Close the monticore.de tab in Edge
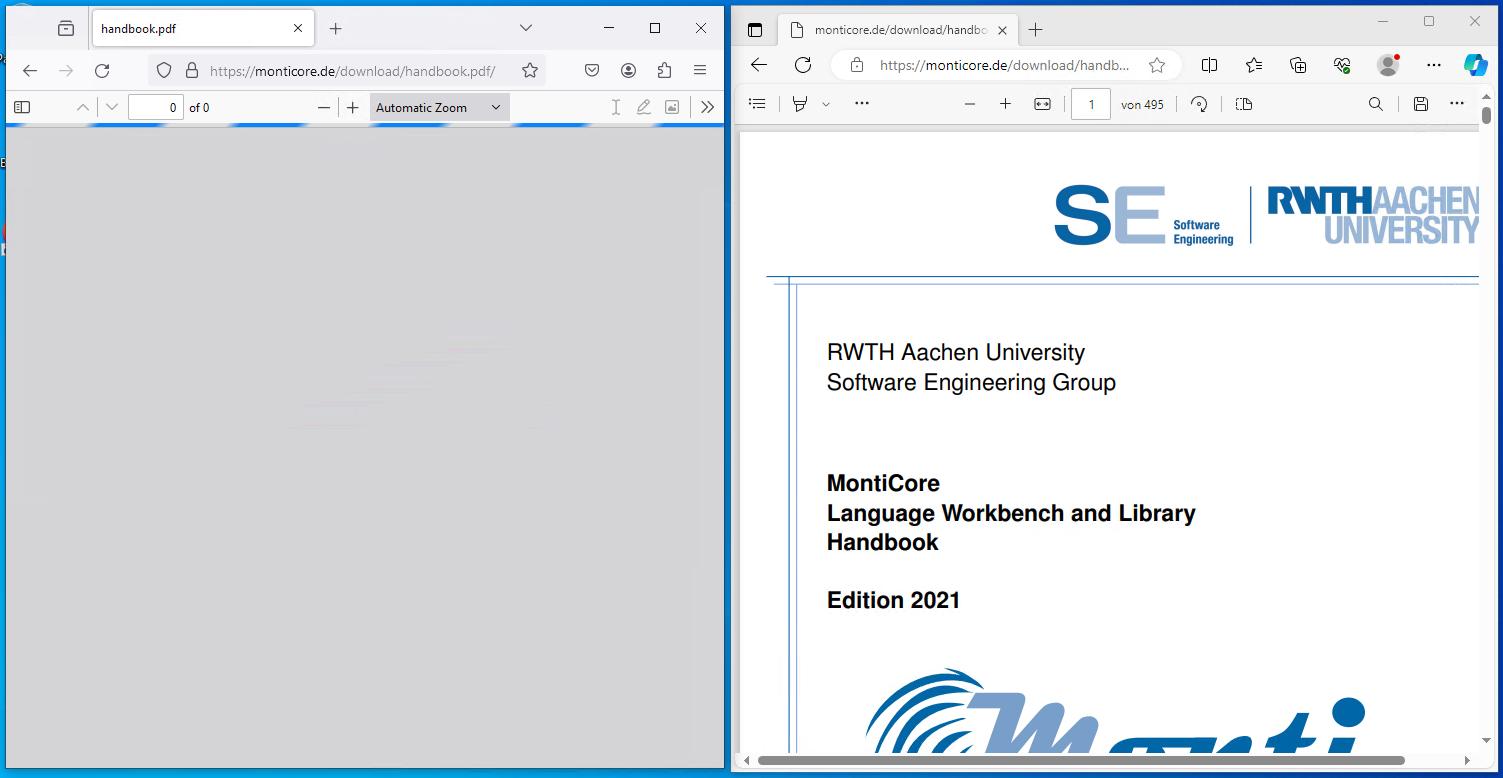 [x=1002, y=30]
